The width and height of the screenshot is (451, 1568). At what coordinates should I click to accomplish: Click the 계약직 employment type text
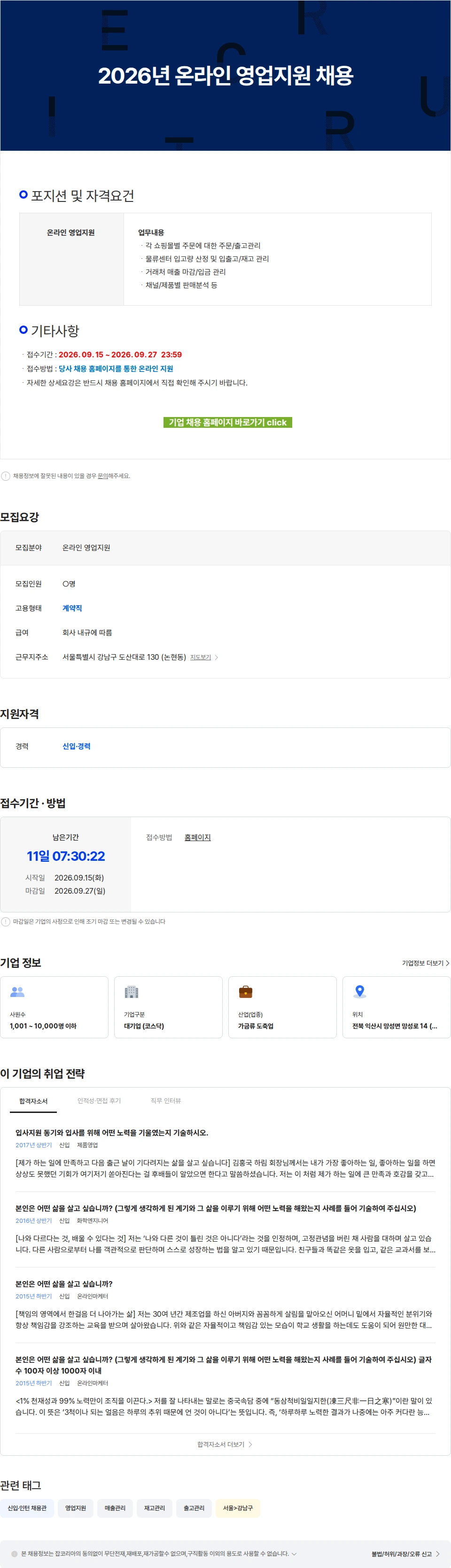coord(72,608)
